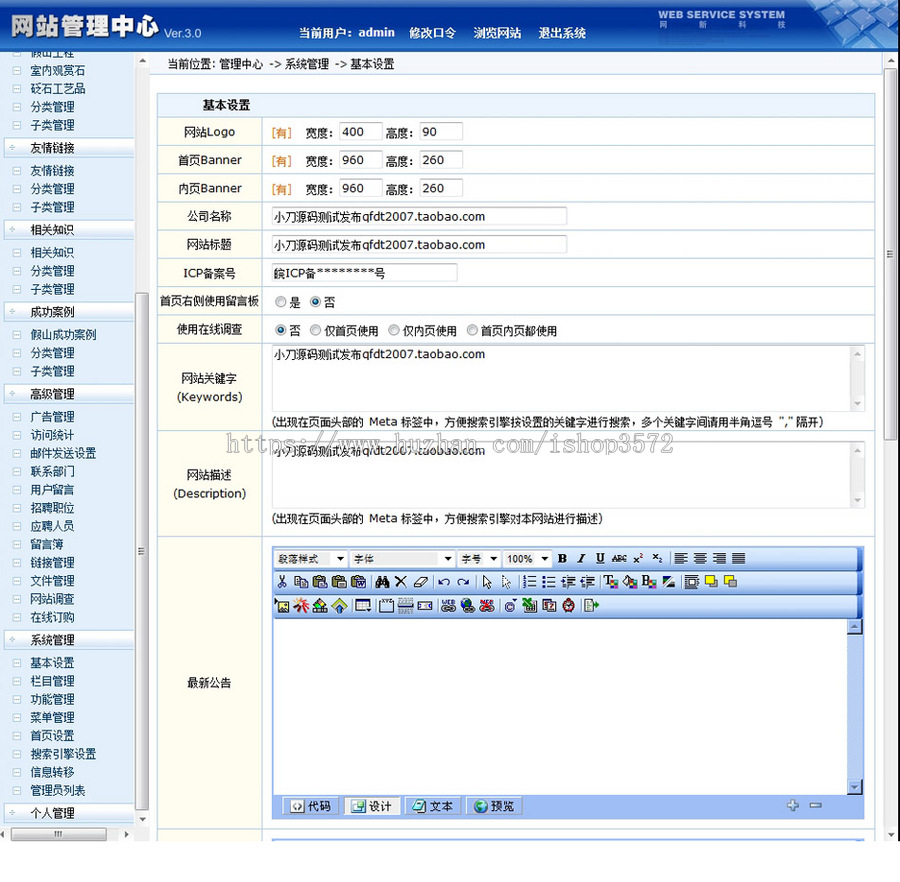Select the Cut scissors icon in the editor toolbar
The image size is (900, 882).
285,581
